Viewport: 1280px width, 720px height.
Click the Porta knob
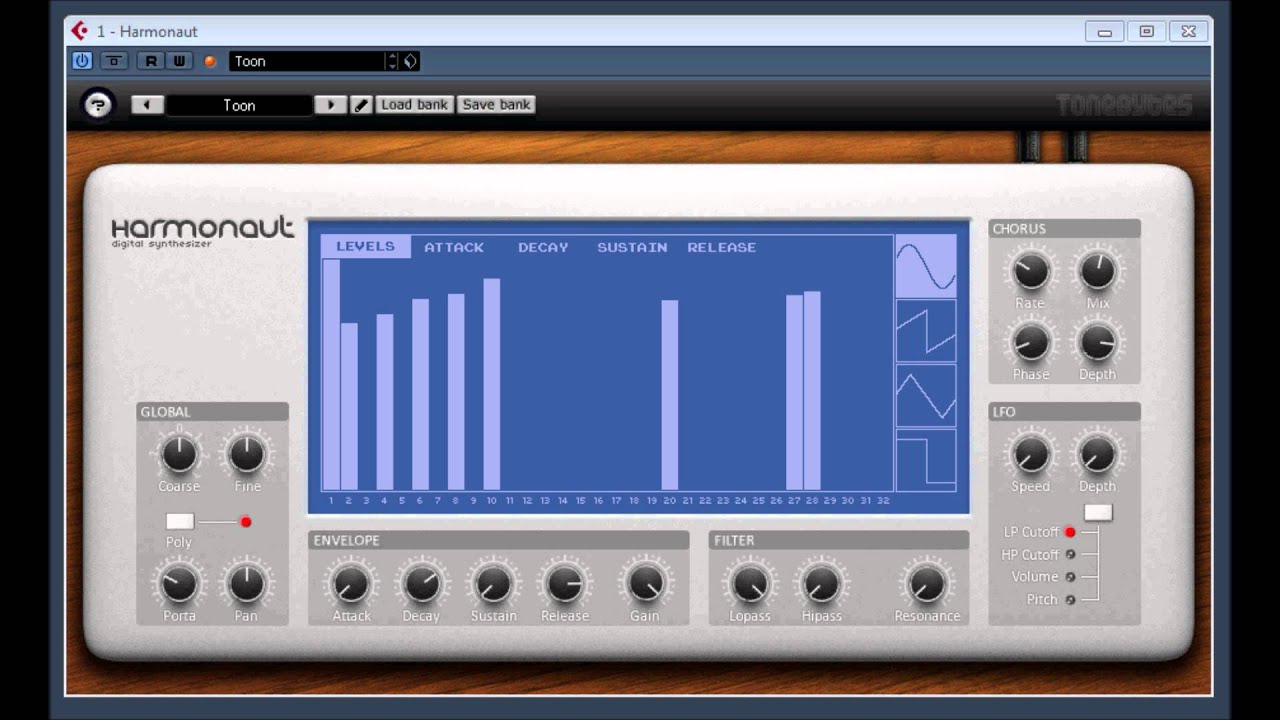click(x=179, y=584)
